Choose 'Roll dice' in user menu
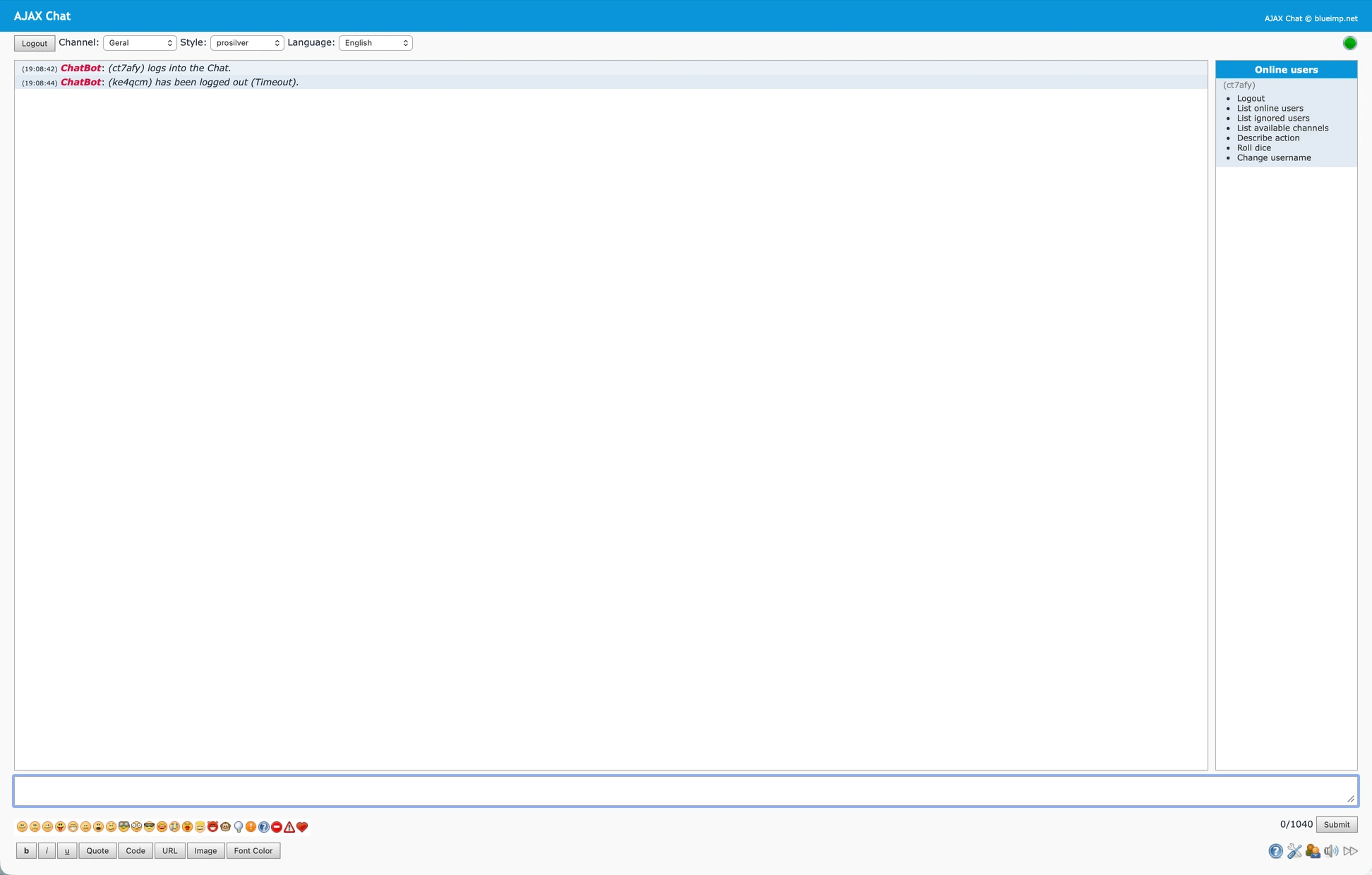This screenshot has width=1372, height=875. tap(1253, 147)
